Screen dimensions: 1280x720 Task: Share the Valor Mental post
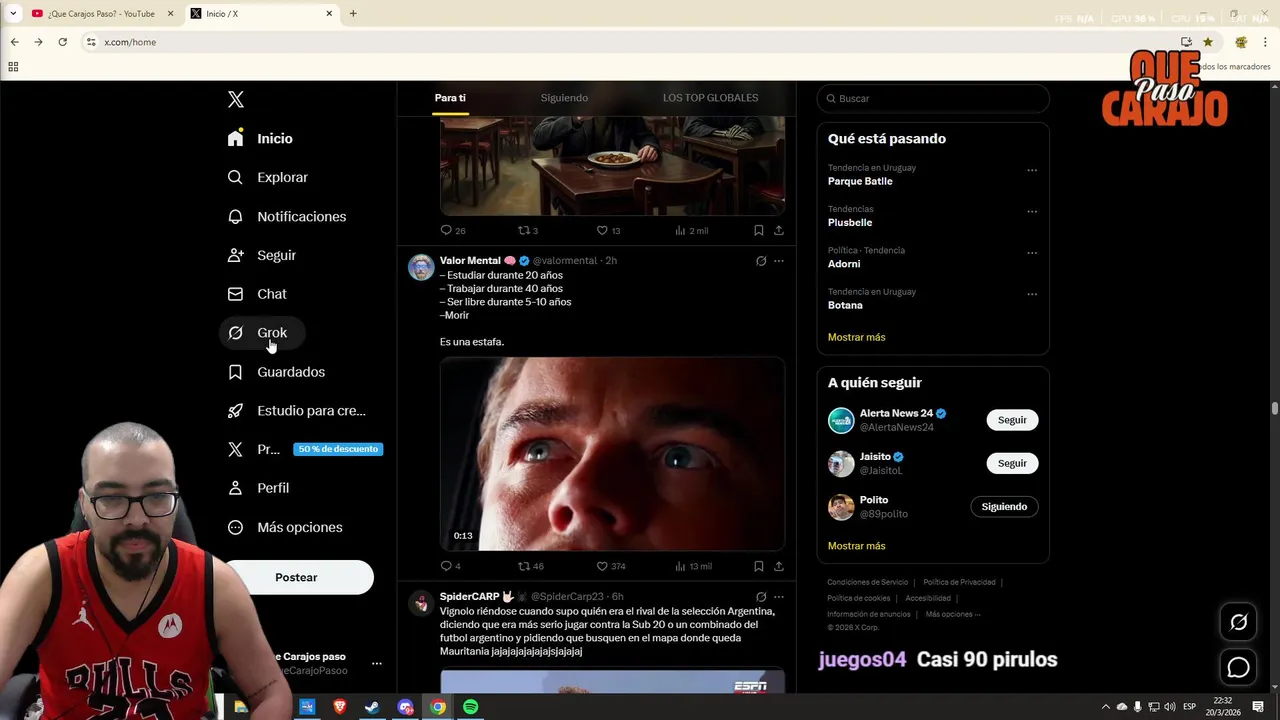pos(778,566)
